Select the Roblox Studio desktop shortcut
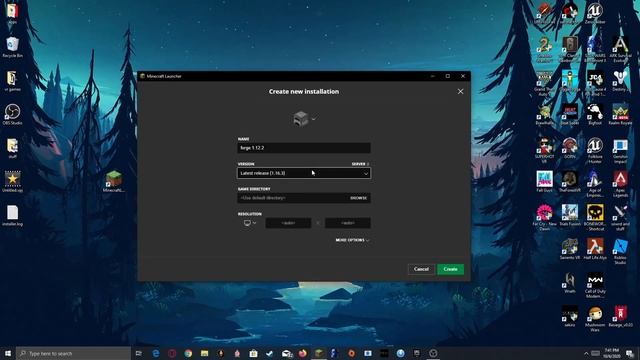Screen dimensions: 640x360 tap(620, 251)
